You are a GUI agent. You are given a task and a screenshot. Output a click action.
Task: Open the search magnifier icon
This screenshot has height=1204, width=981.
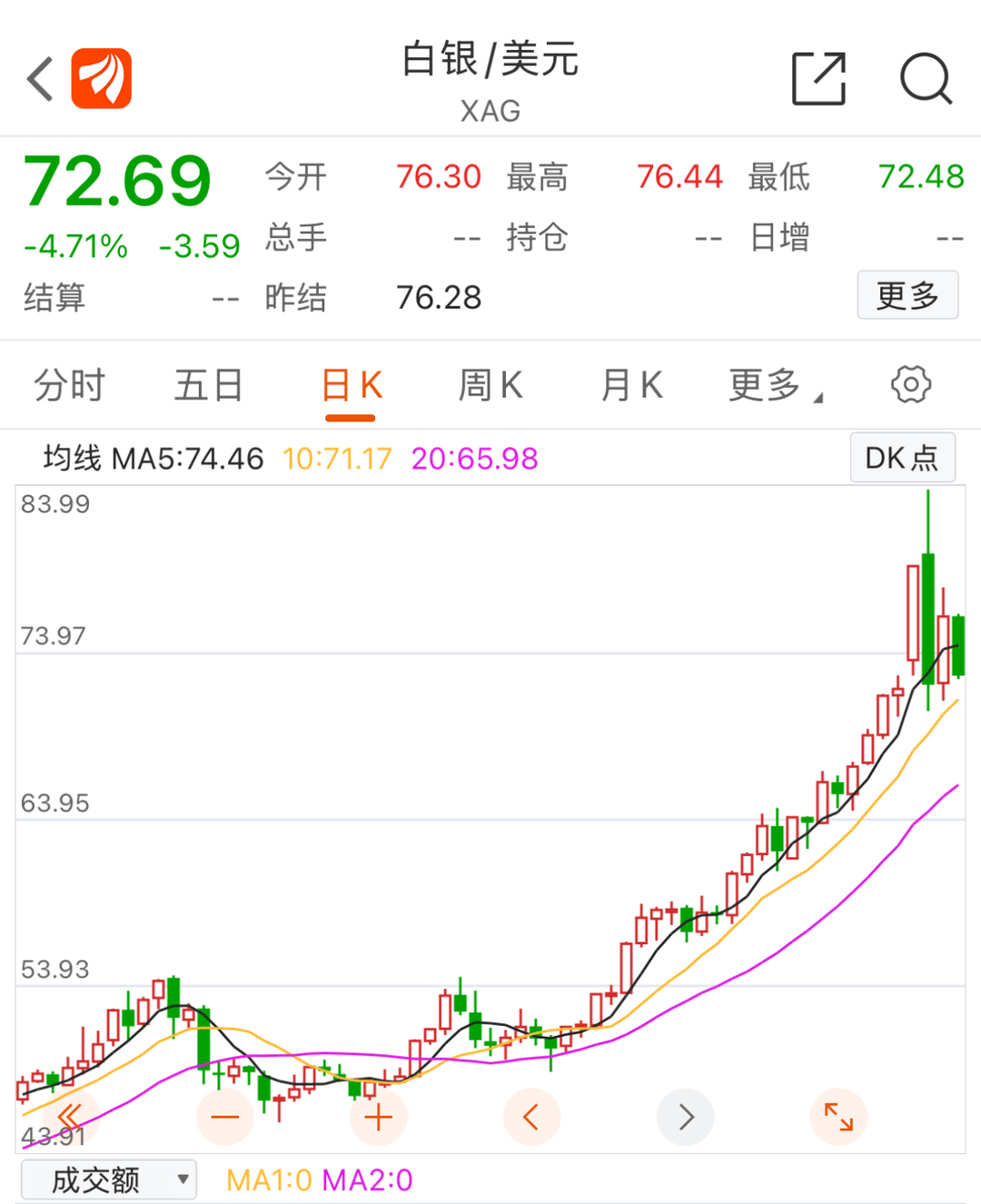point(926,79)
